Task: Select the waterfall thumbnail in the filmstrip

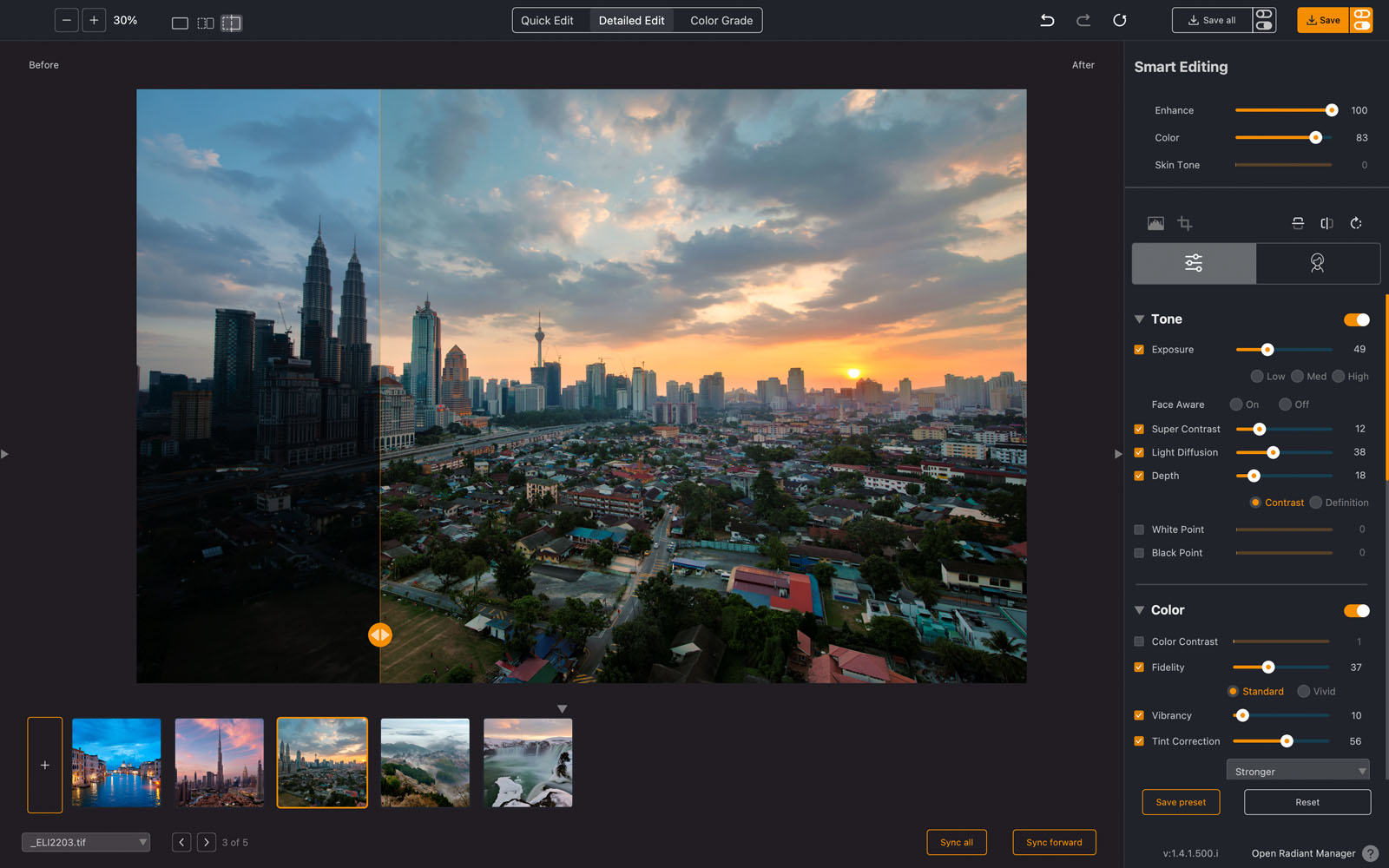Action: point(527,762)
